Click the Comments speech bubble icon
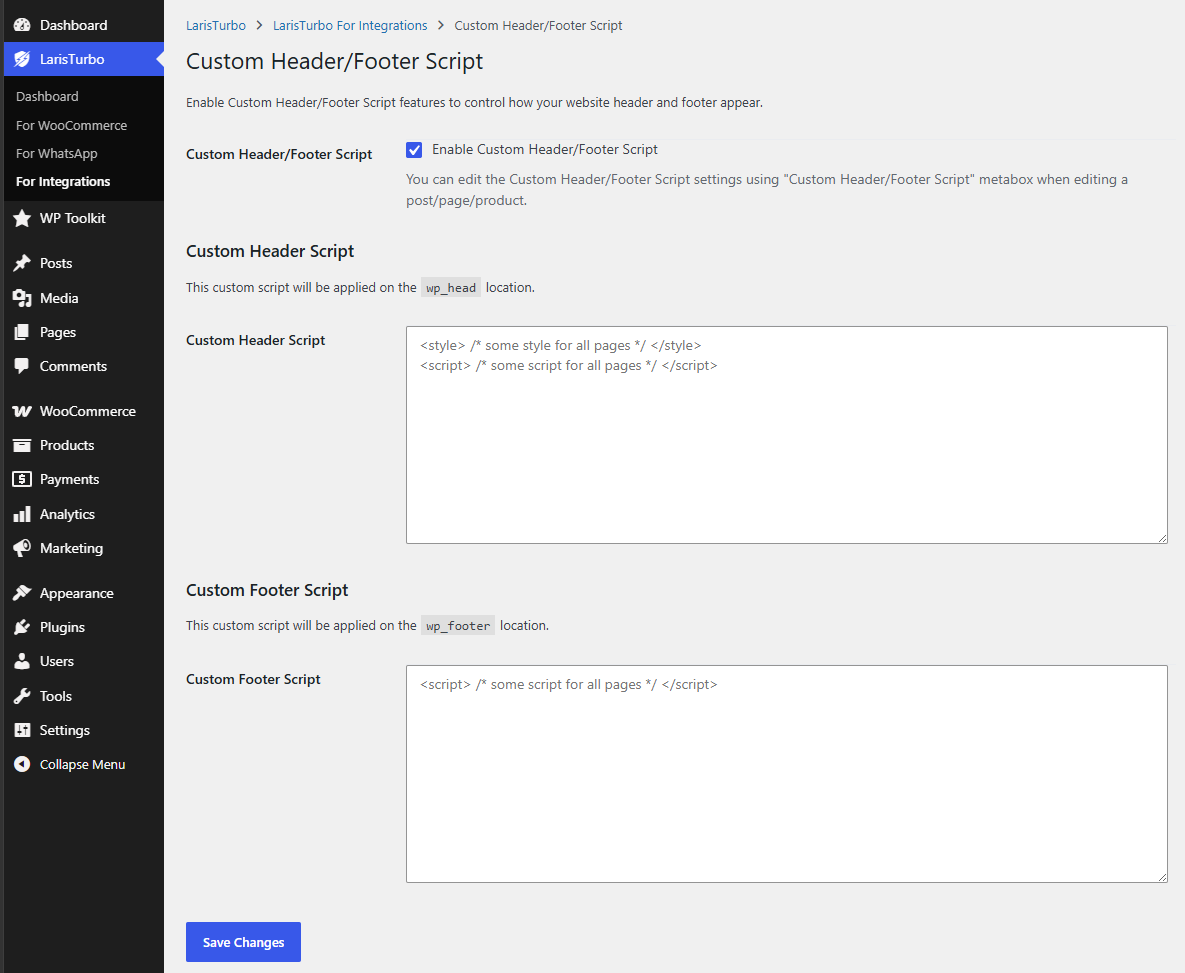This screenshot has width=1185, height=973. [22, 366]
